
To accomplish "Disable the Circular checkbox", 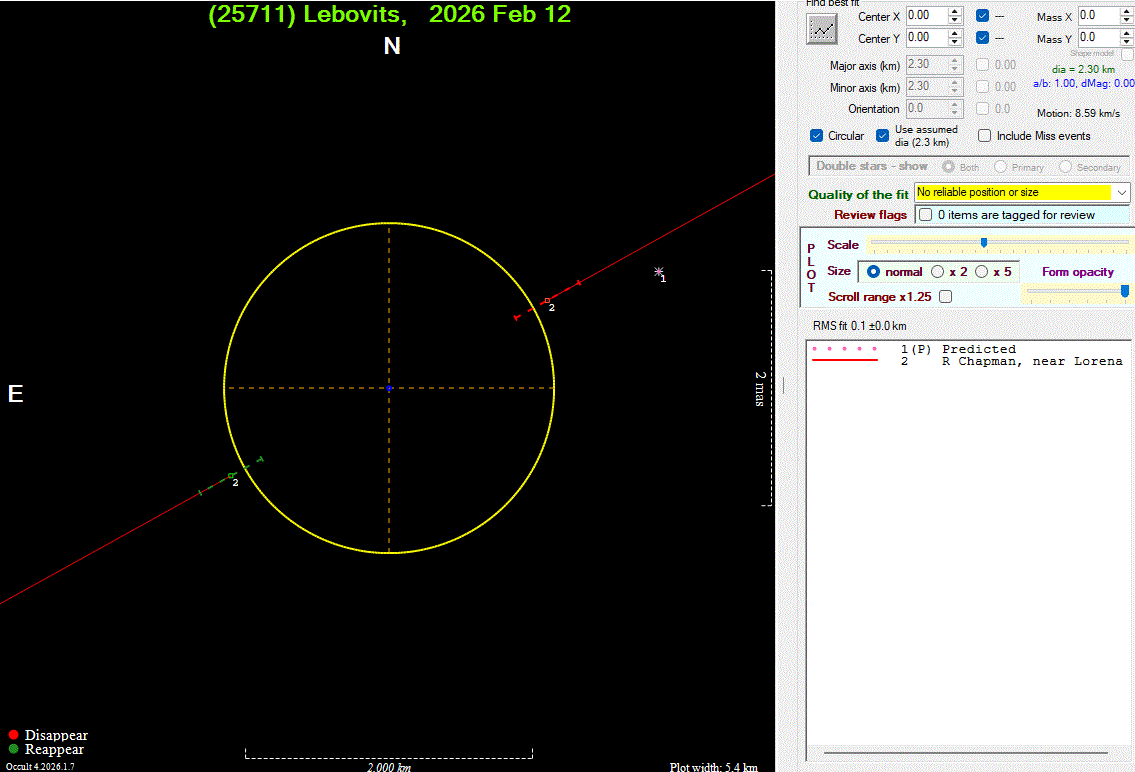I will click(817, 136).
